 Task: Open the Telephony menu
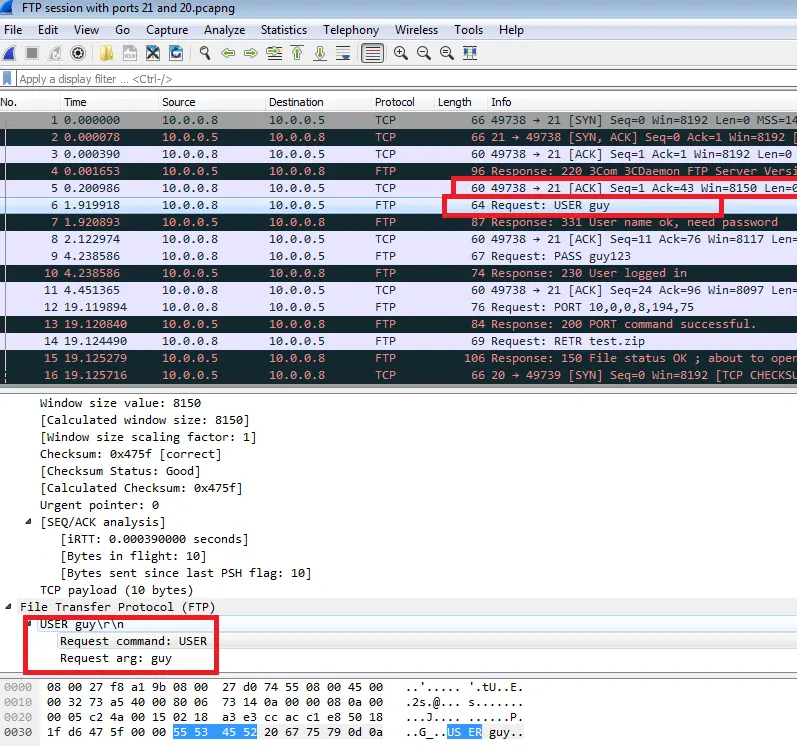click(x=351, y=30)
